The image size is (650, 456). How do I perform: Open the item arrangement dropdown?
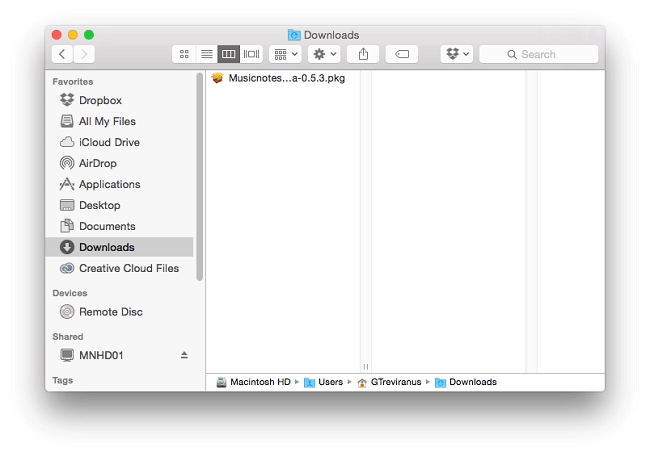coord(285,54)
